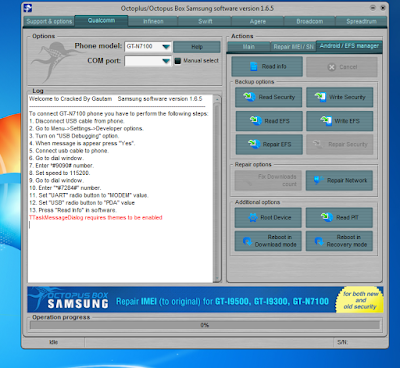
Task: Open the Spreadtrum tab
Action: point(361,21)
